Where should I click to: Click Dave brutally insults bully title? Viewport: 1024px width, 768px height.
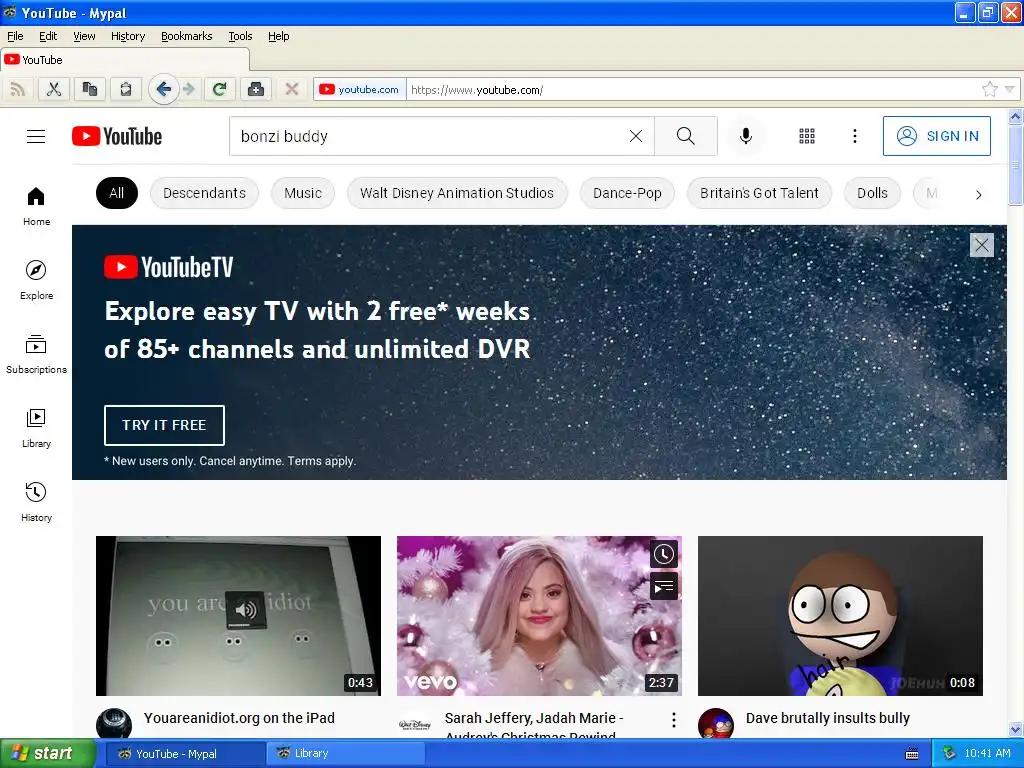(827, 718)
